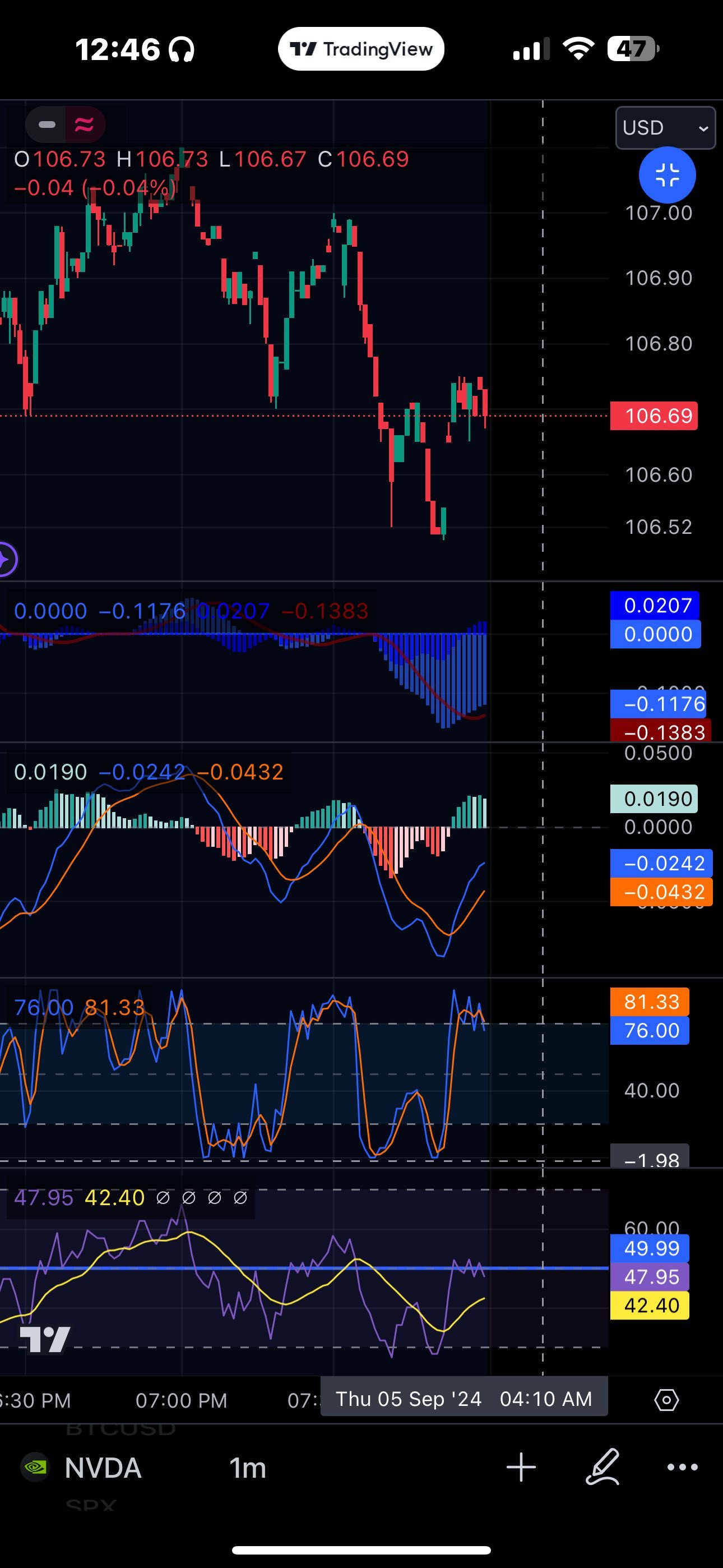Viewport: 723px width, 1568px height.
Task: Tap the OHLC legend open value 106.73
Action: [x=69, y=159]
